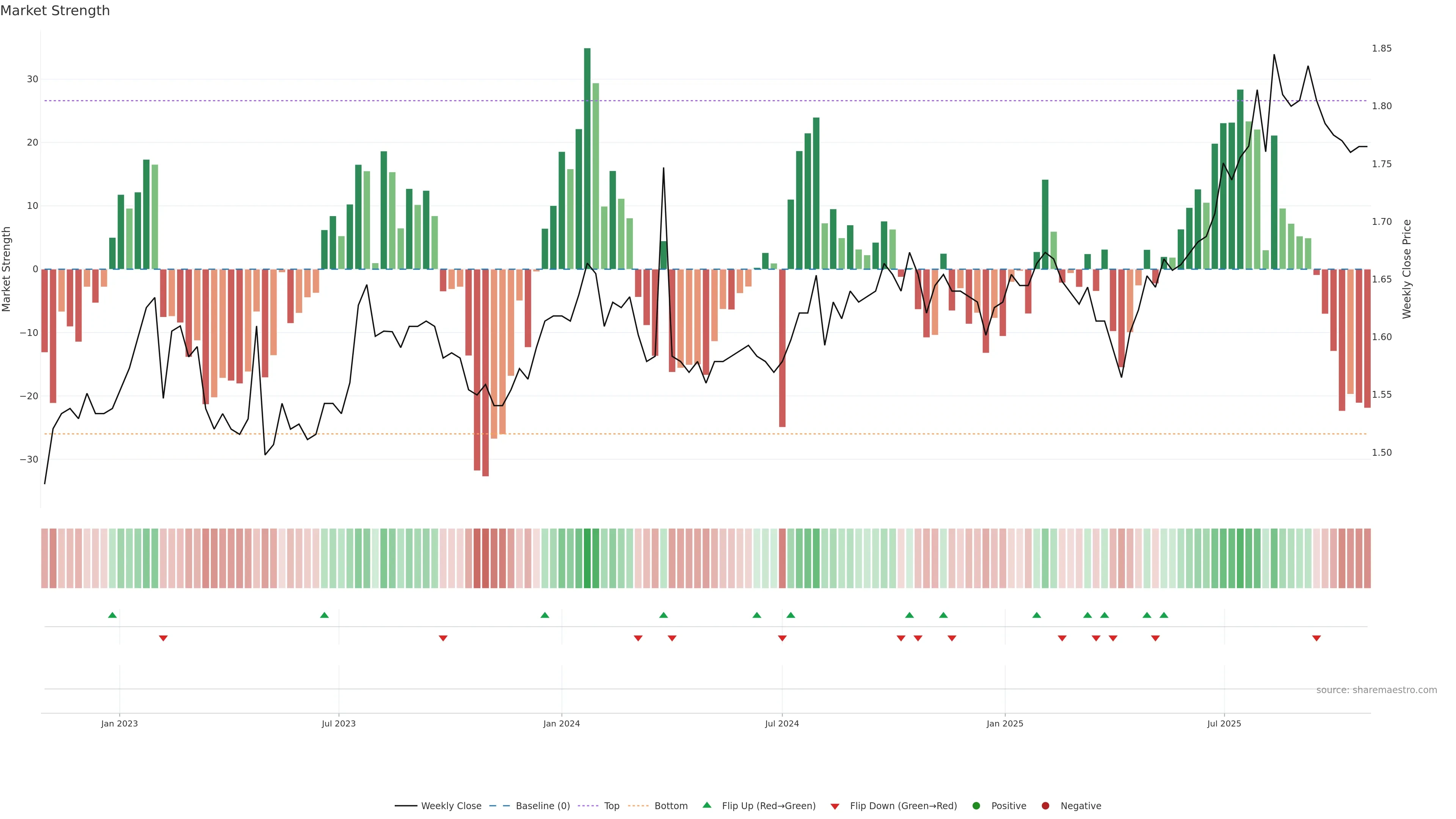Click Flip Up green triangle legend icon
This screenshot has height=819, width=1456.
coord(706,805)
